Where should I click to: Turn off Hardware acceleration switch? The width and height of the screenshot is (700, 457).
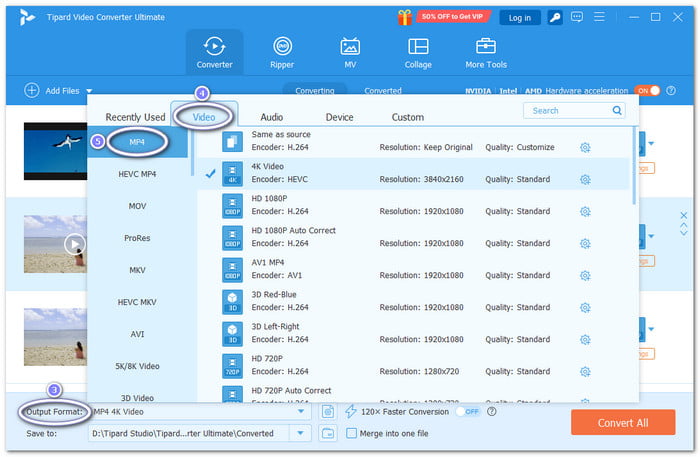coord(648,91)
